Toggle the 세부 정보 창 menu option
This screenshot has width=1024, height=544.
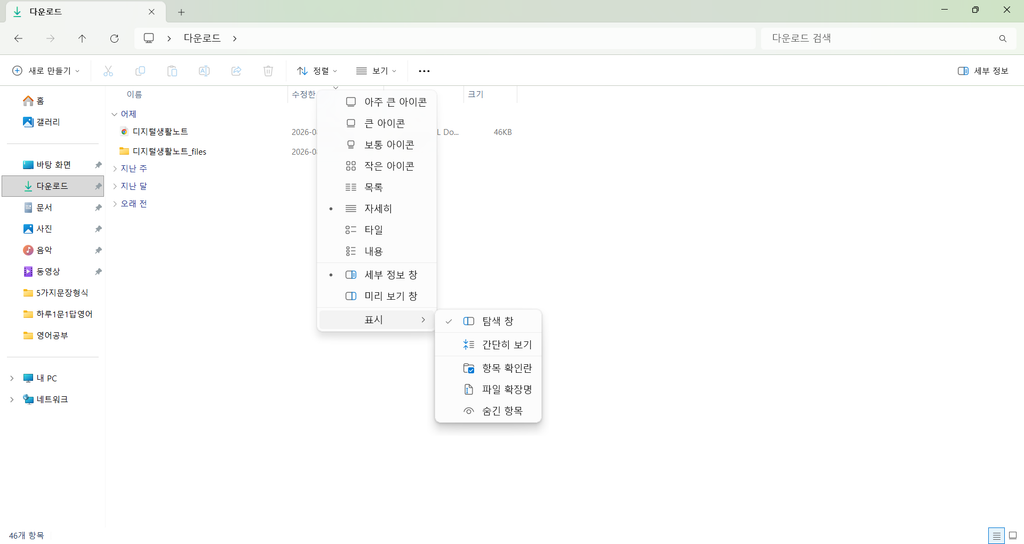pos(377,275)
